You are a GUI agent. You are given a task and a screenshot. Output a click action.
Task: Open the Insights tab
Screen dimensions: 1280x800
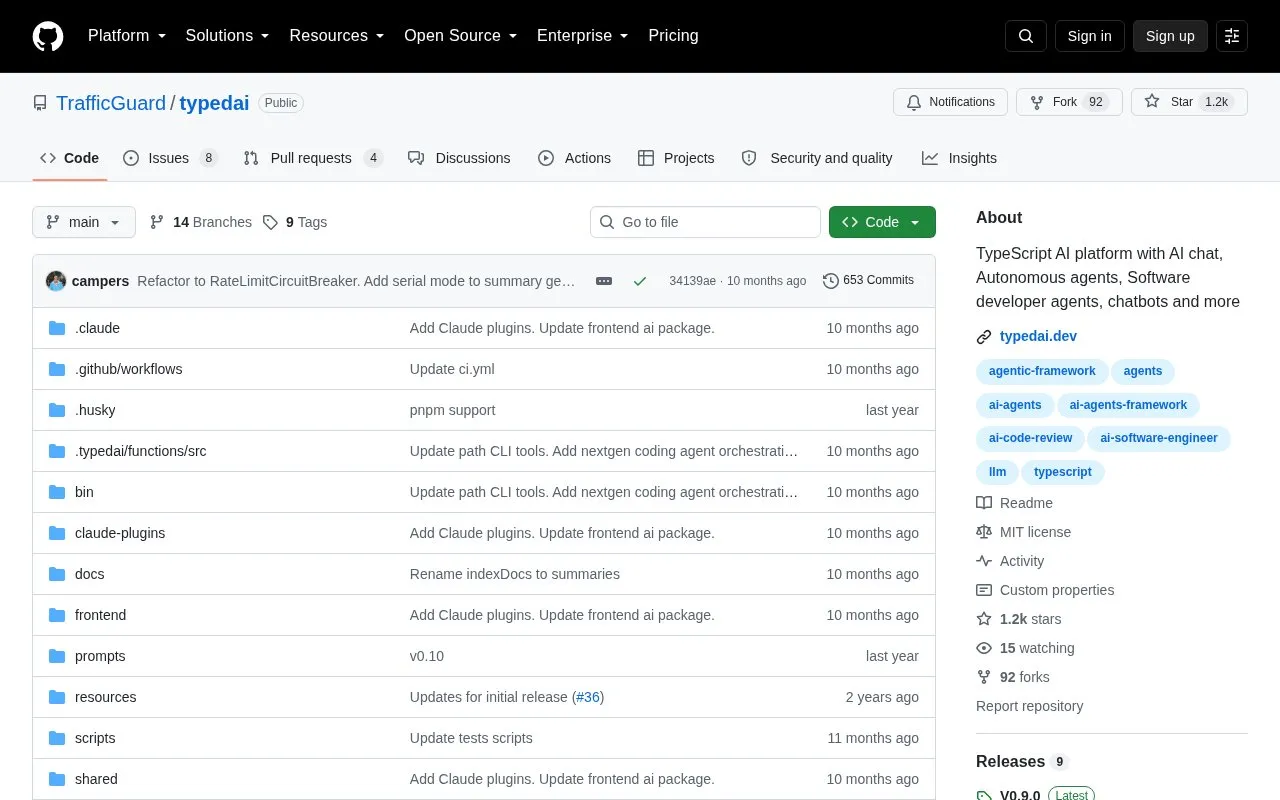point(960,158)
